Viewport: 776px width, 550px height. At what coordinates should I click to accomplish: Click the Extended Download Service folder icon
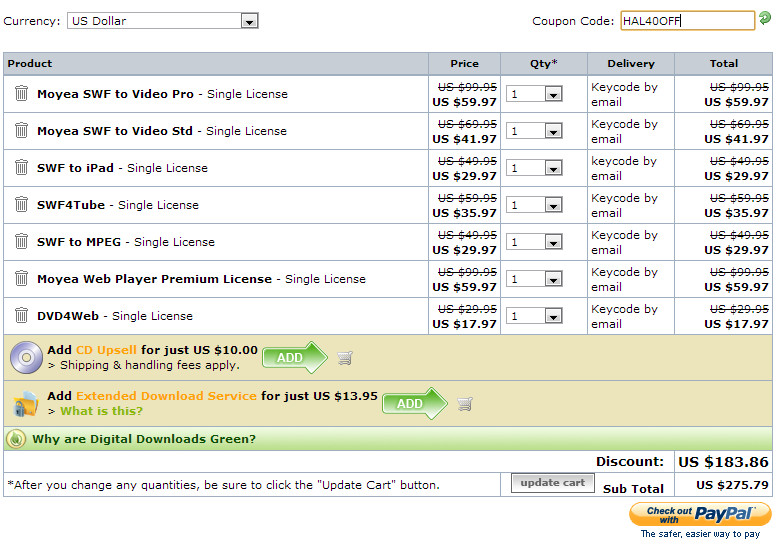[x=26, y=403]
